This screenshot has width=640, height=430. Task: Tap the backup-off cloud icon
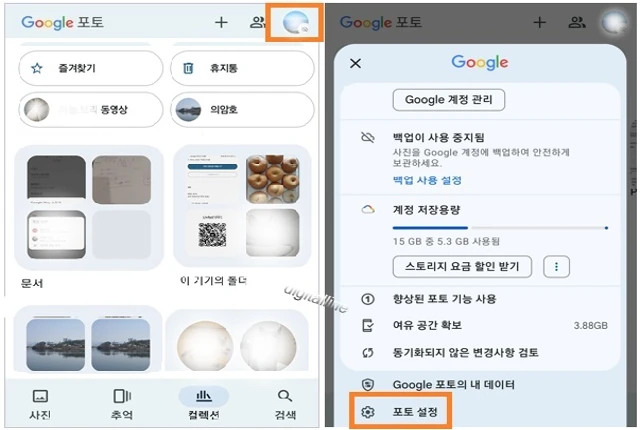(368, 137)
